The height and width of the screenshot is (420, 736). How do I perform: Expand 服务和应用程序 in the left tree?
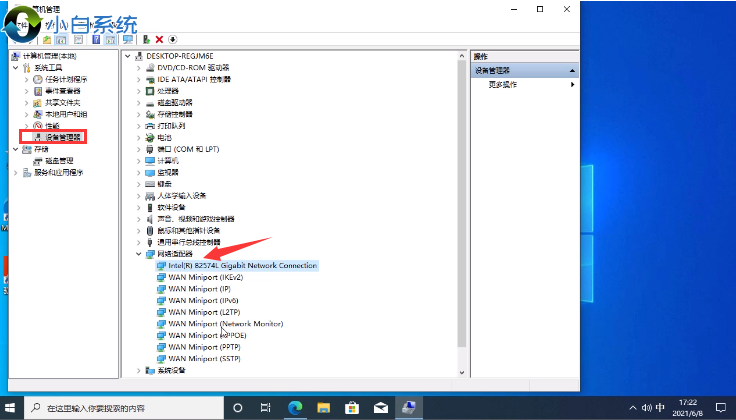(14, 172)
